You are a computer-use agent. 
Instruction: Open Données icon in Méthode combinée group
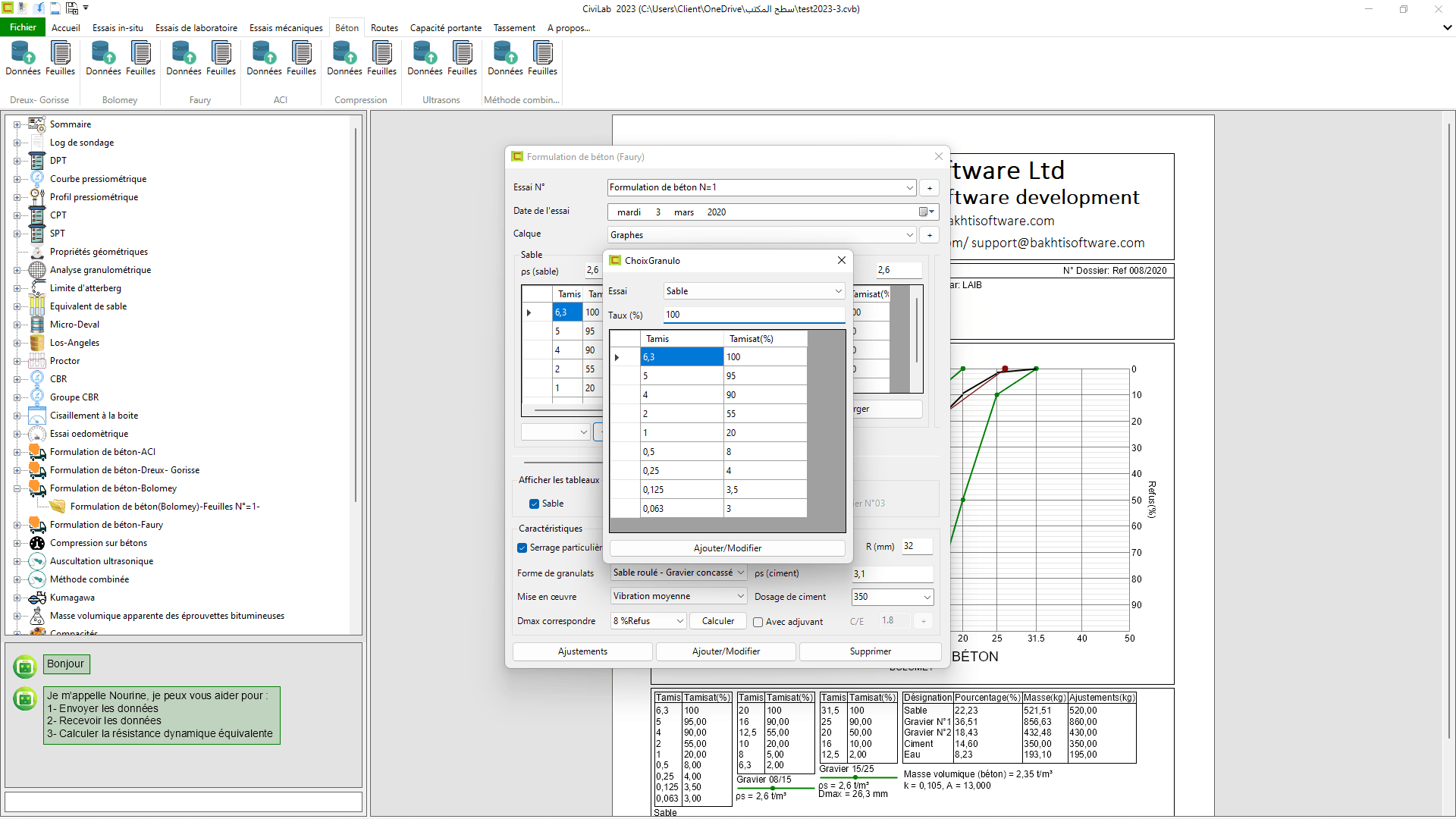[505, 58]
